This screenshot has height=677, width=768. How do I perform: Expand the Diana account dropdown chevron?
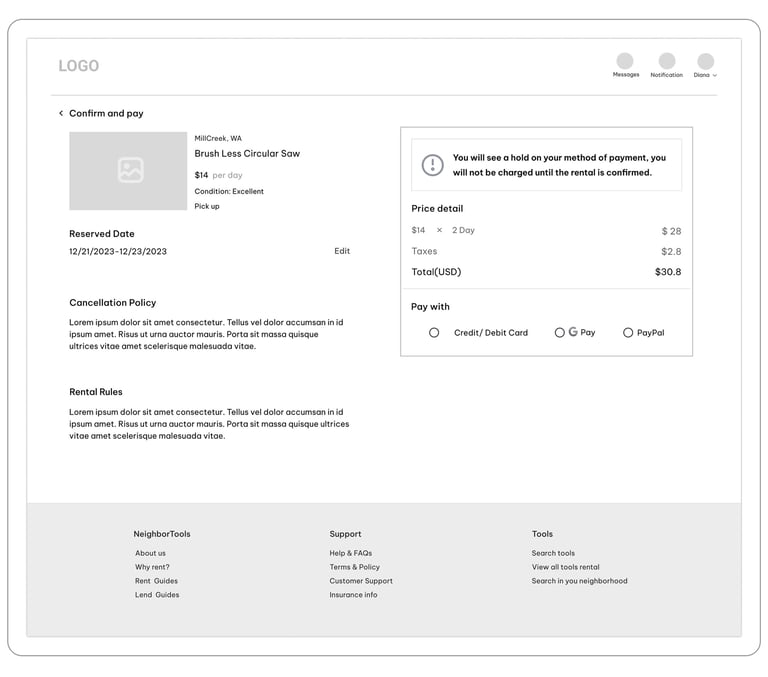click(x=715, y=75)
